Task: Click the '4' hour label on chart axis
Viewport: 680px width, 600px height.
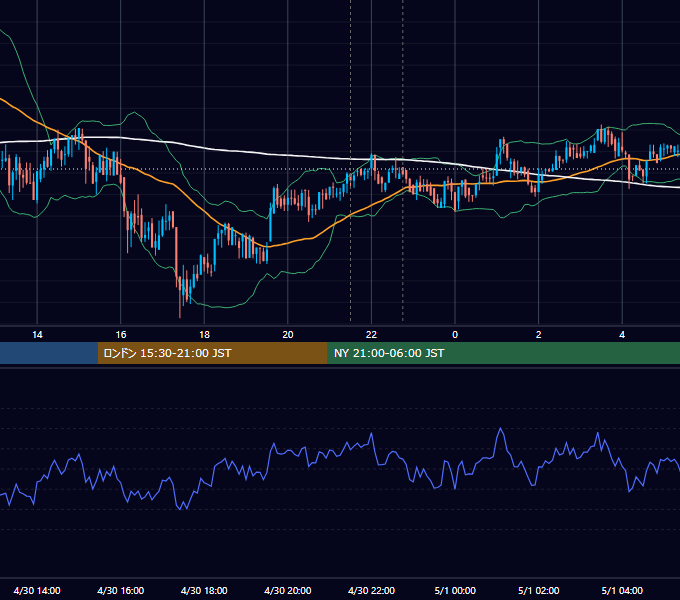Action: click(622, 335)
